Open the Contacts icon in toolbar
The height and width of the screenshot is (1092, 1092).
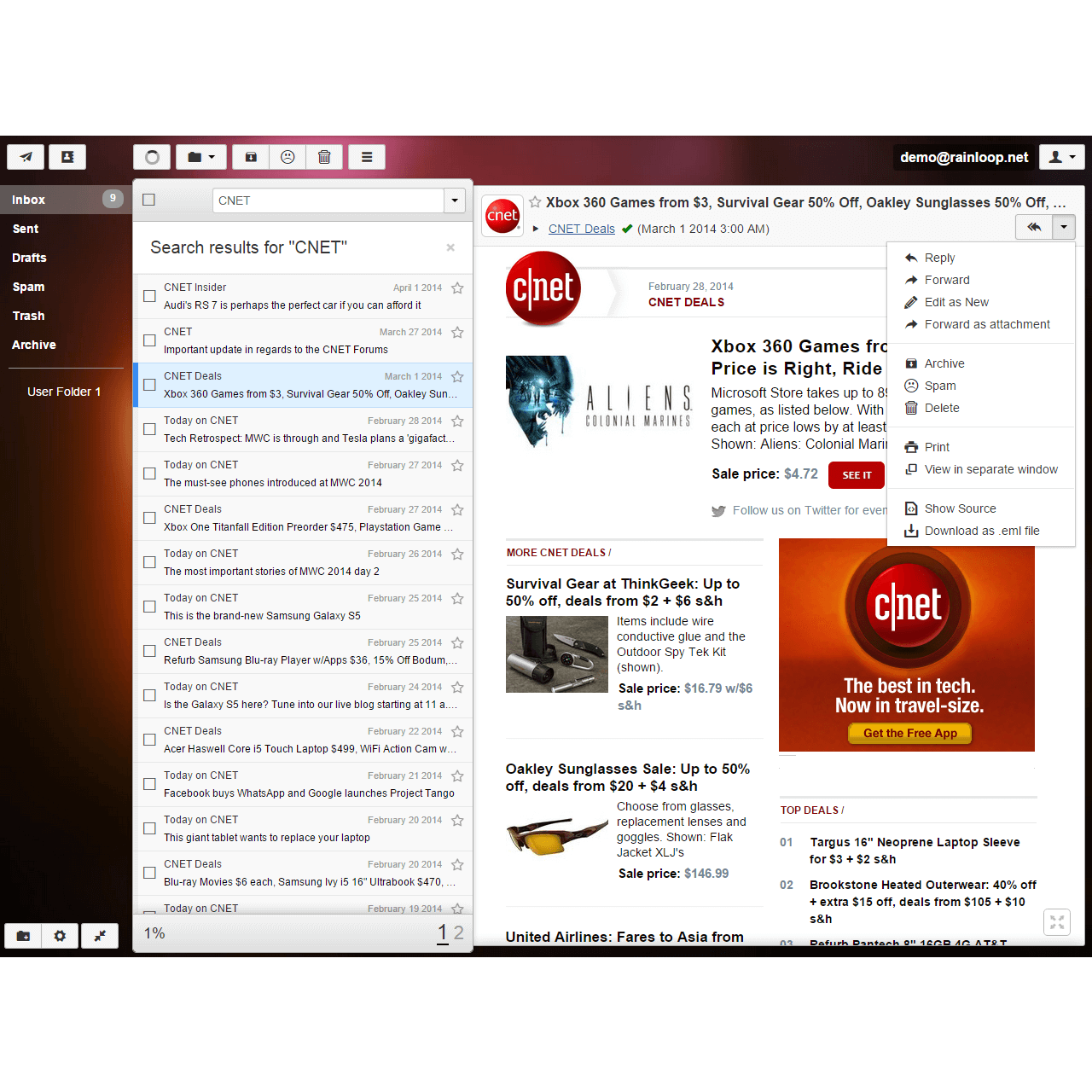pos(67,157)
